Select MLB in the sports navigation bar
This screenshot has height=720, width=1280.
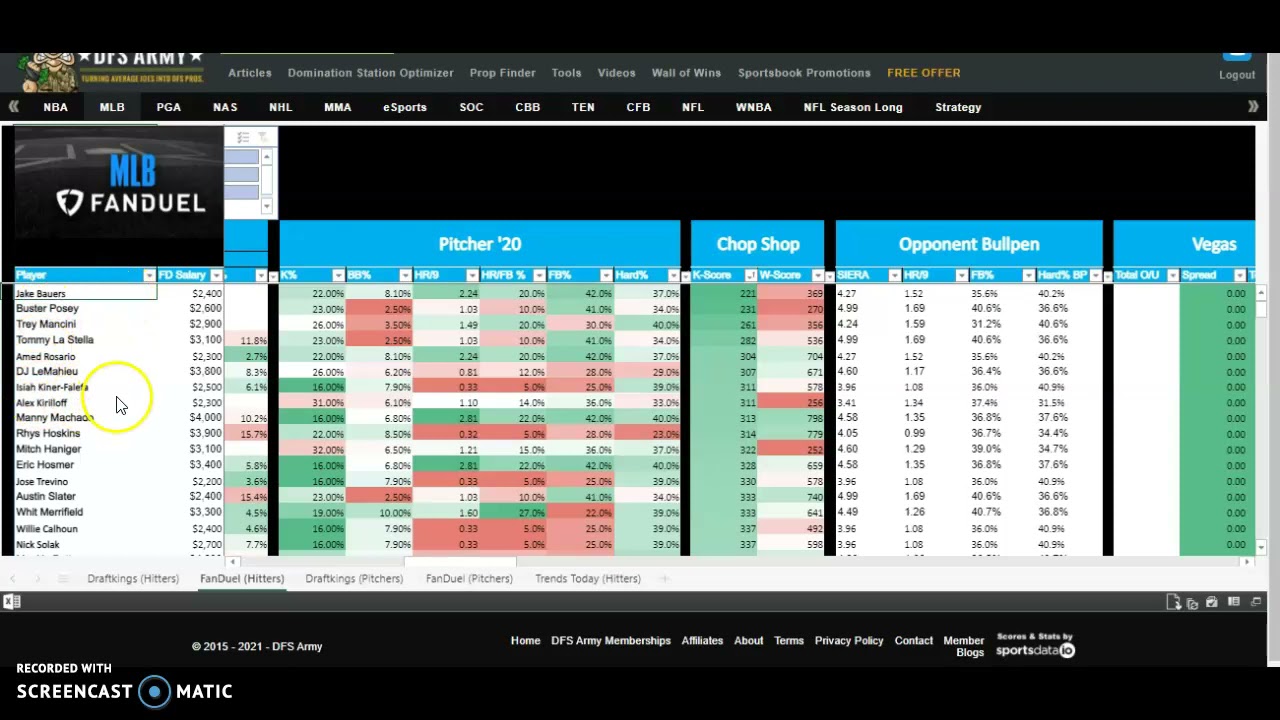click(x=112, y=107)
